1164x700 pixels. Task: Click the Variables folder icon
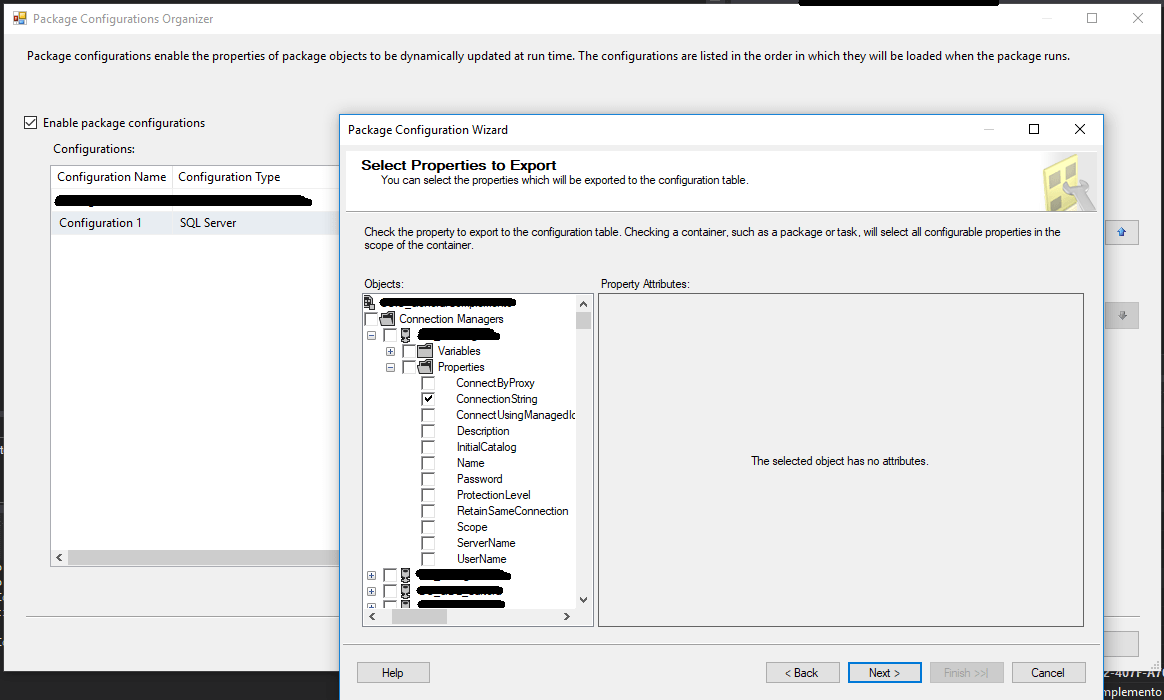pos(424,351)
